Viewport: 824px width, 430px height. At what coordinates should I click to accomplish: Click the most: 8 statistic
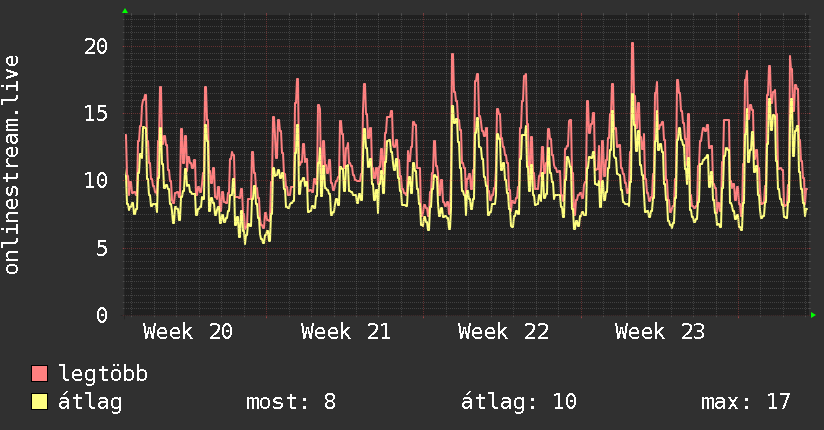[291, 402]
